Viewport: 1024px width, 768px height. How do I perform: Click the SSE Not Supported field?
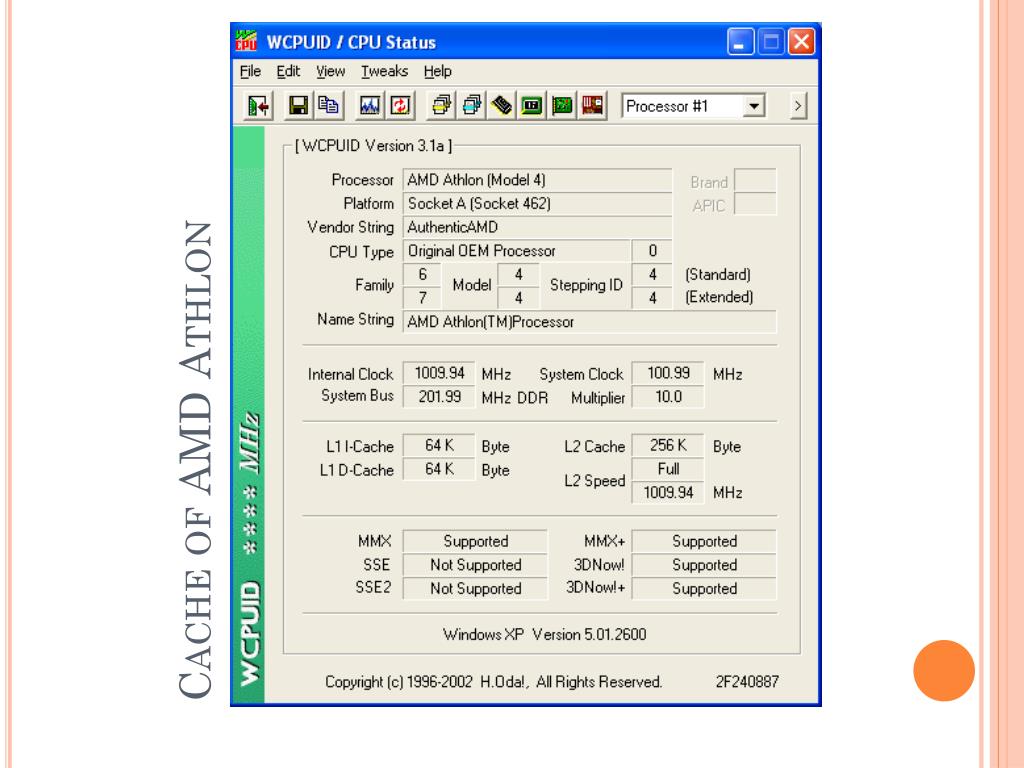coord(475,565)
